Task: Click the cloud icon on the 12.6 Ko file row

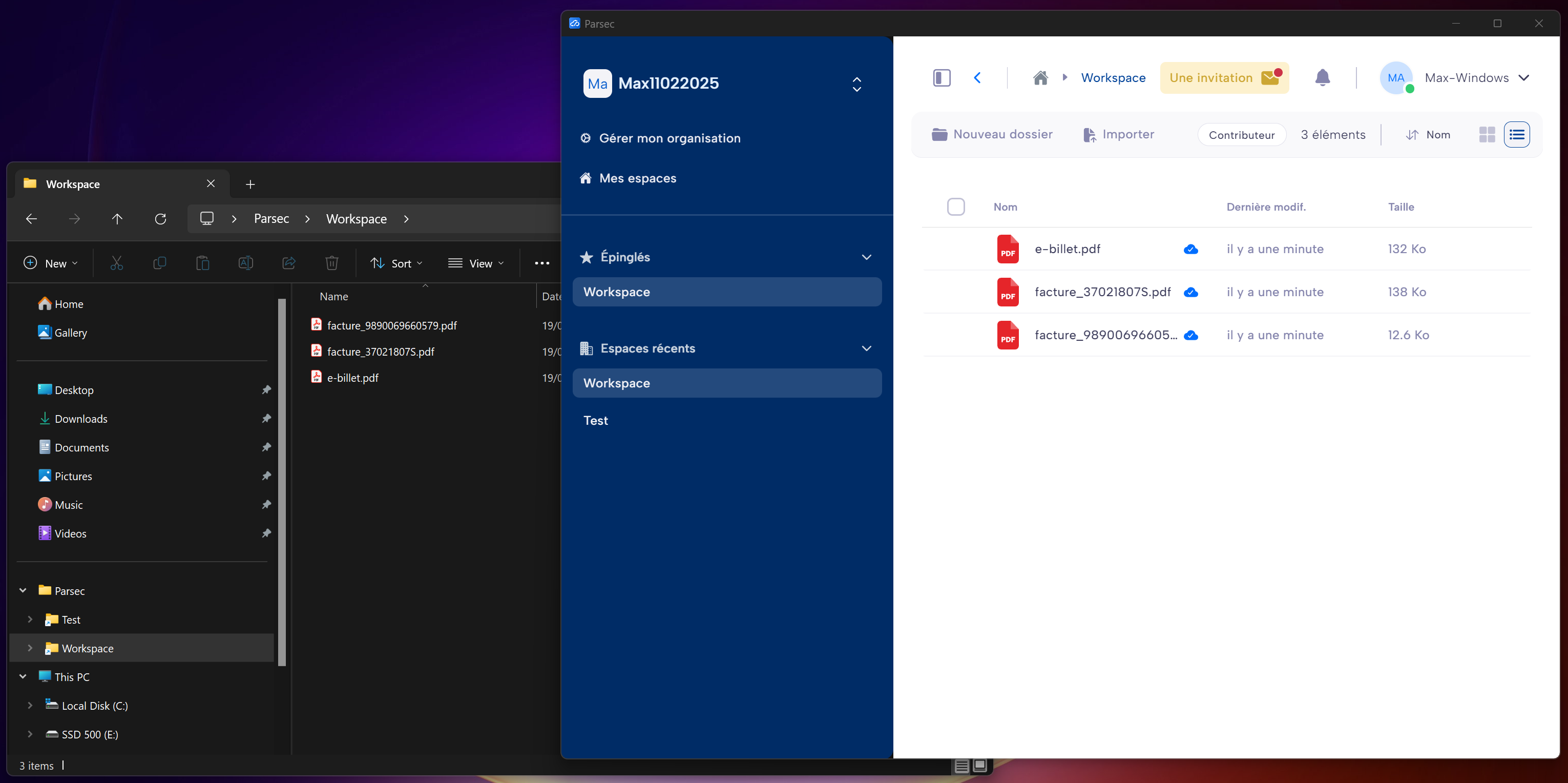Action: click(x=1190, y=336)
